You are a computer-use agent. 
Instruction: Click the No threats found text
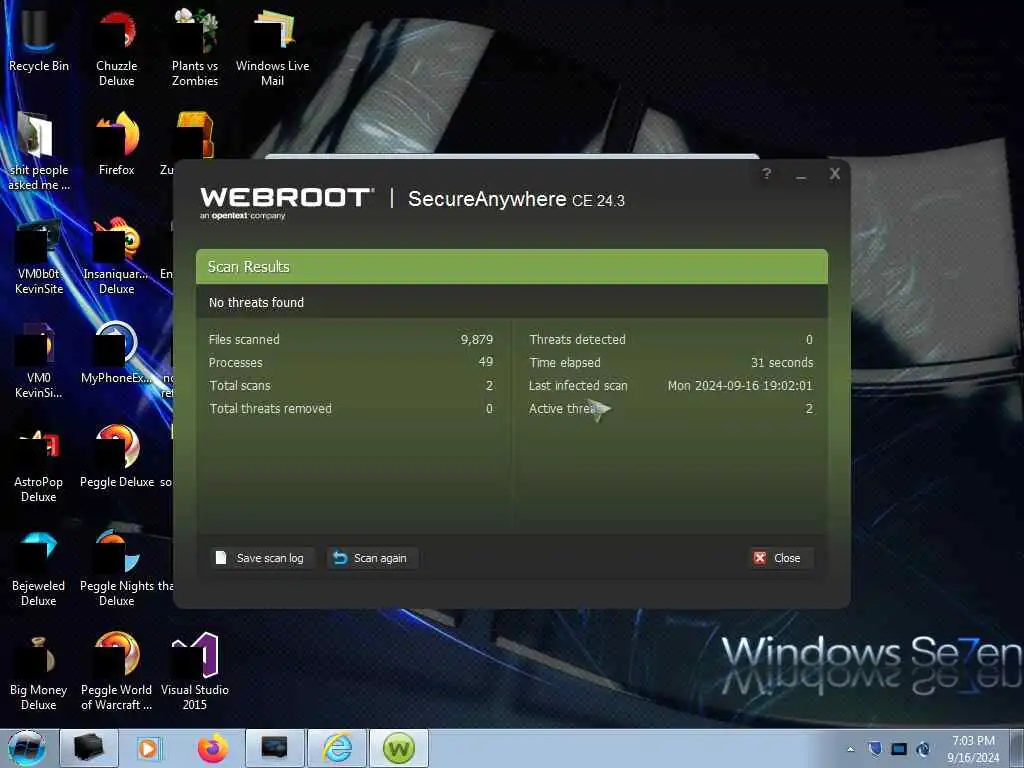pyautogui.click(x=256, y=302)
